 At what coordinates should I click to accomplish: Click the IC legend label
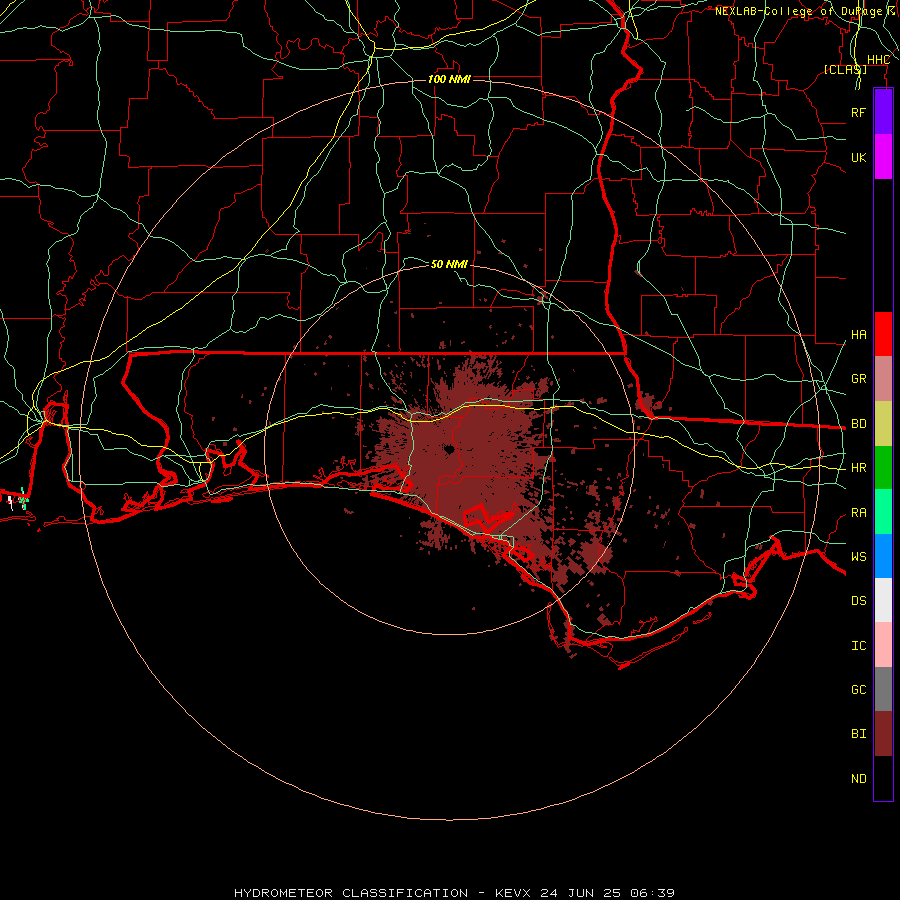(858, 646)
